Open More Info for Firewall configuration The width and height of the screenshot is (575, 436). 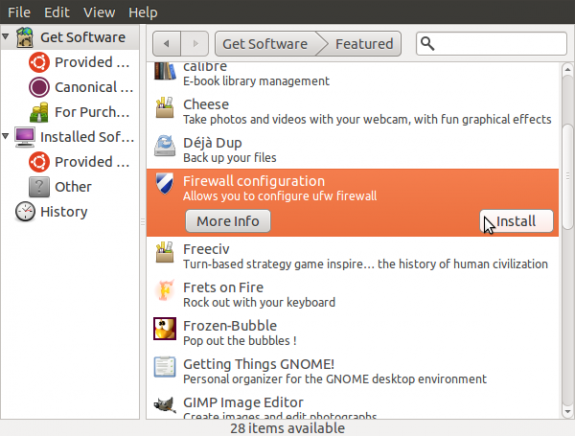(228, 221)
